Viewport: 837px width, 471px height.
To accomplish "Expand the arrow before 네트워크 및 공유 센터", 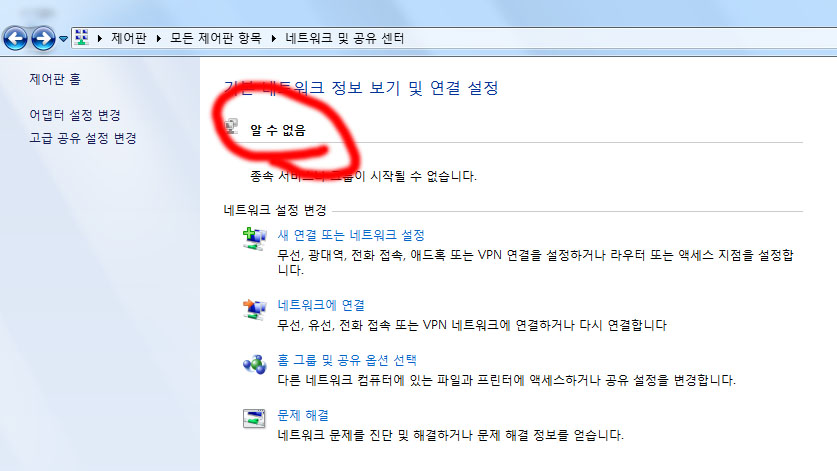I will pyautogui.click(x=274, y=38).
